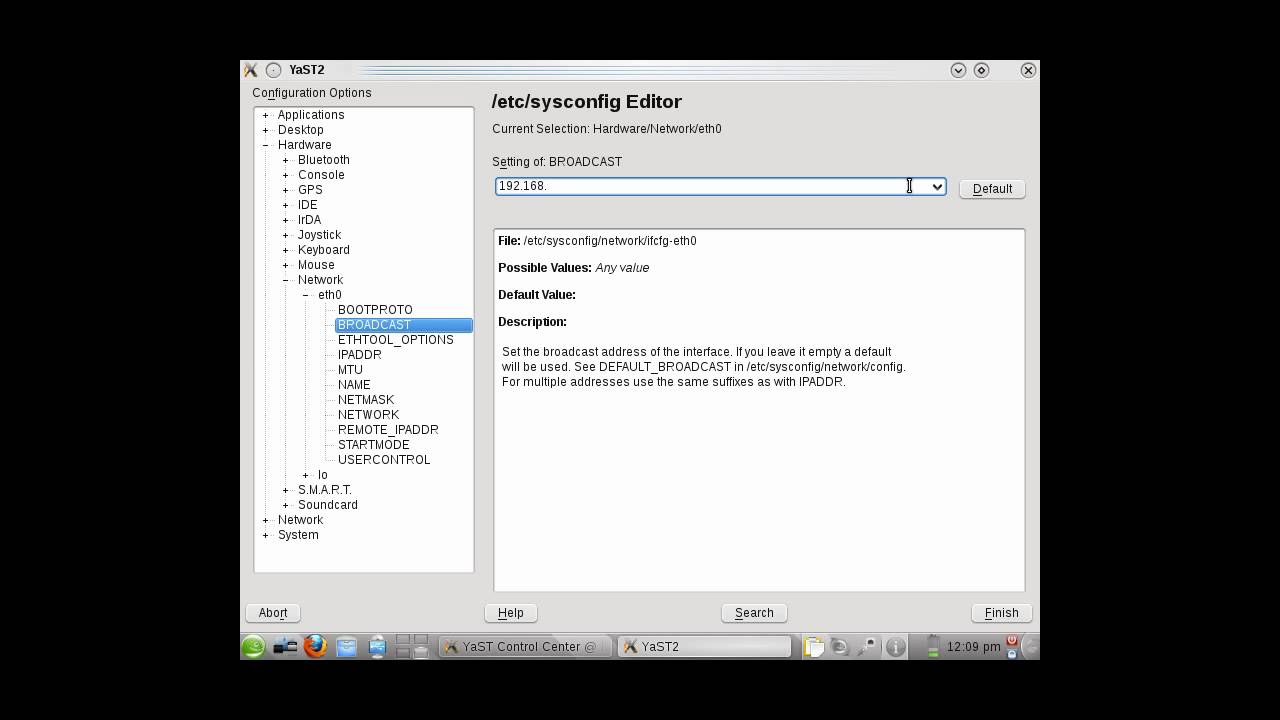Select NETMASK setting

pyautogui.click(x=366, y=400)
